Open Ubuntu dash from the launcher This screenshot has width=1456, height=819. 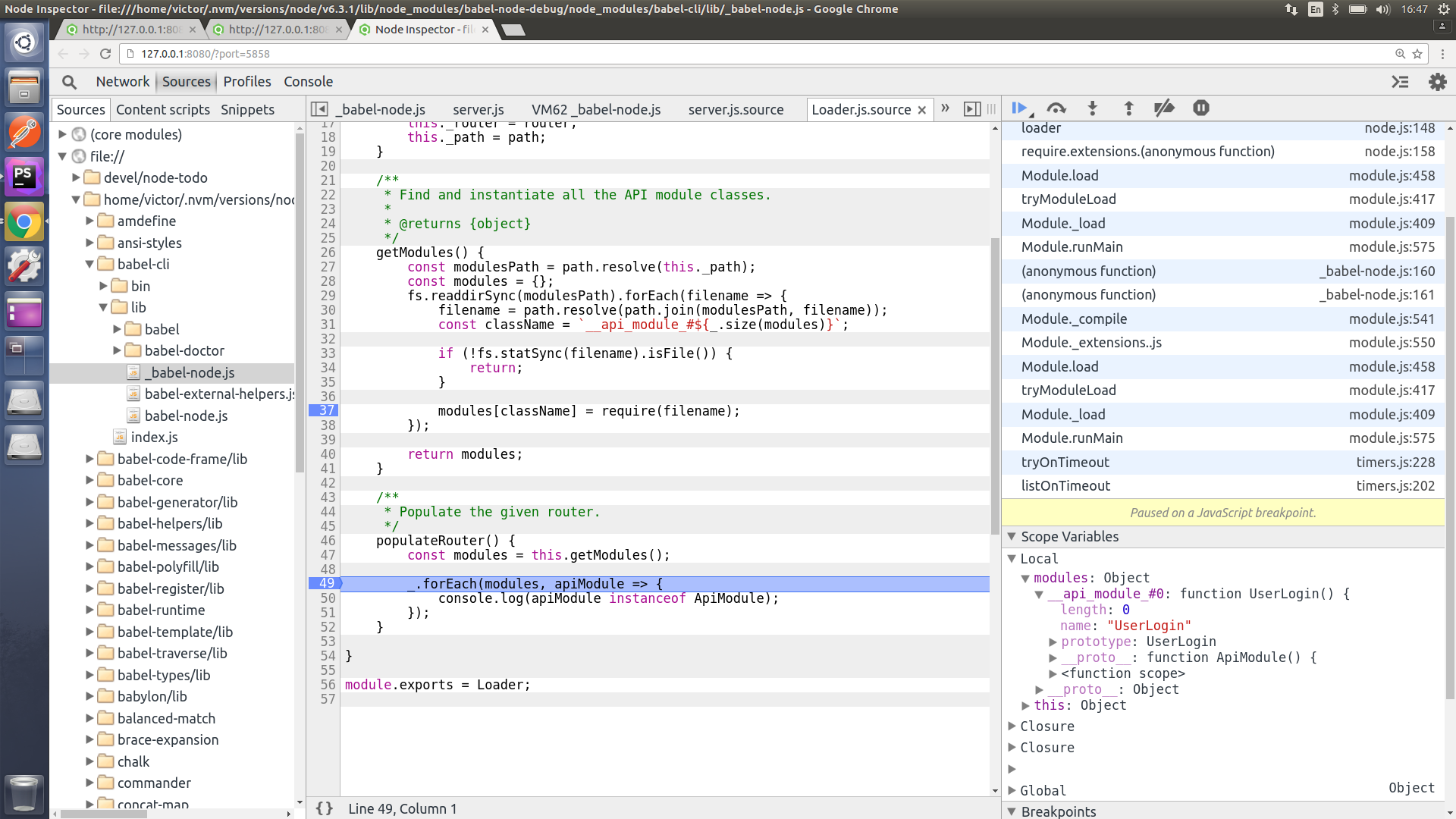click(24, 42)
